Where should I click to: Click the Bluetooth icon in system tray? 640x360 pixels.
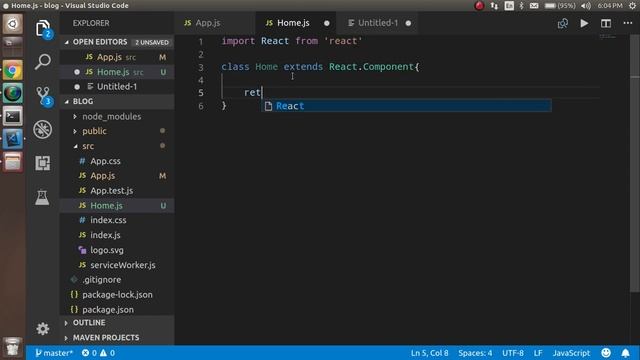tap(521, 5)
